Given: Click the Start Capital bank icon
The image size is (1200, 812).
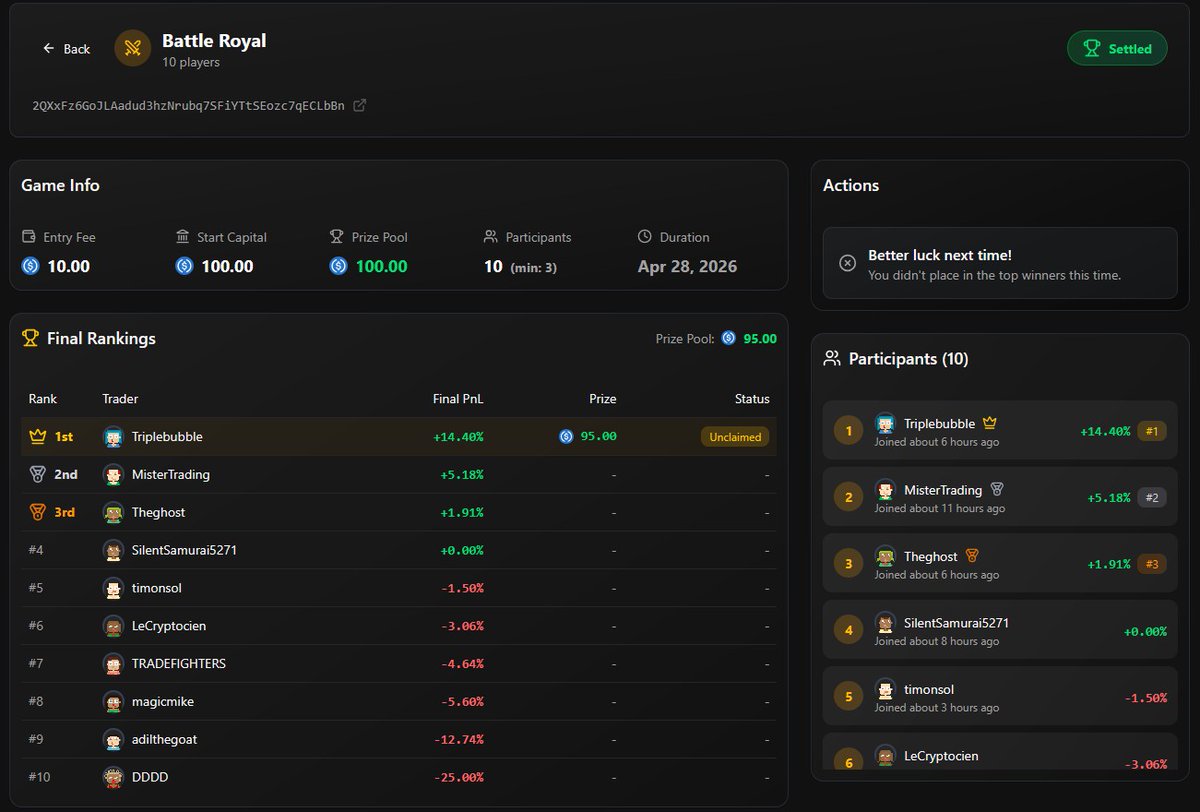Looking at the screenshot, I should pos(183,237).
